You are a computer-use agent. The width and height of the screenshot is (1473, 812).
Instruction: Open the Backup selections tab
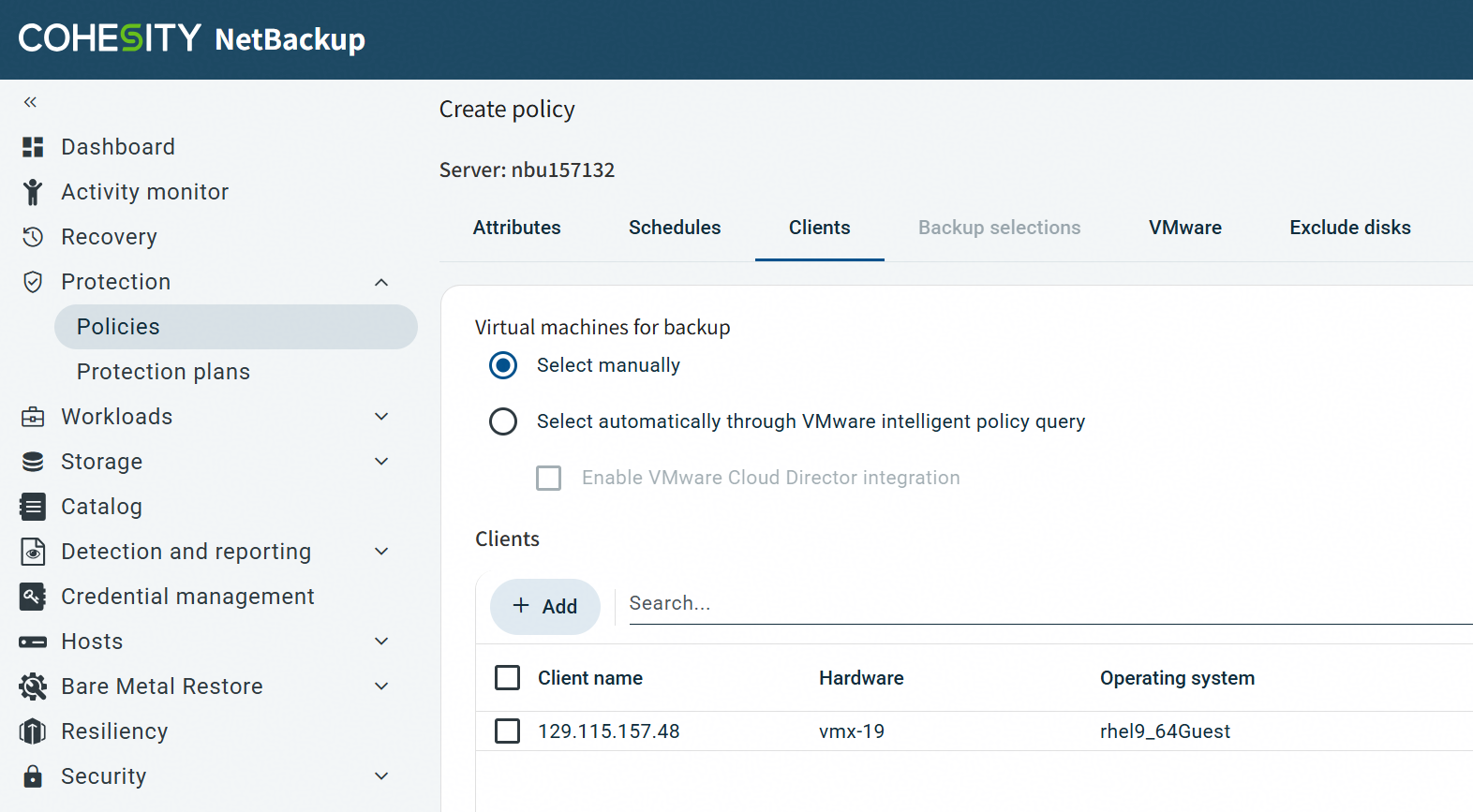[1000, 228]
